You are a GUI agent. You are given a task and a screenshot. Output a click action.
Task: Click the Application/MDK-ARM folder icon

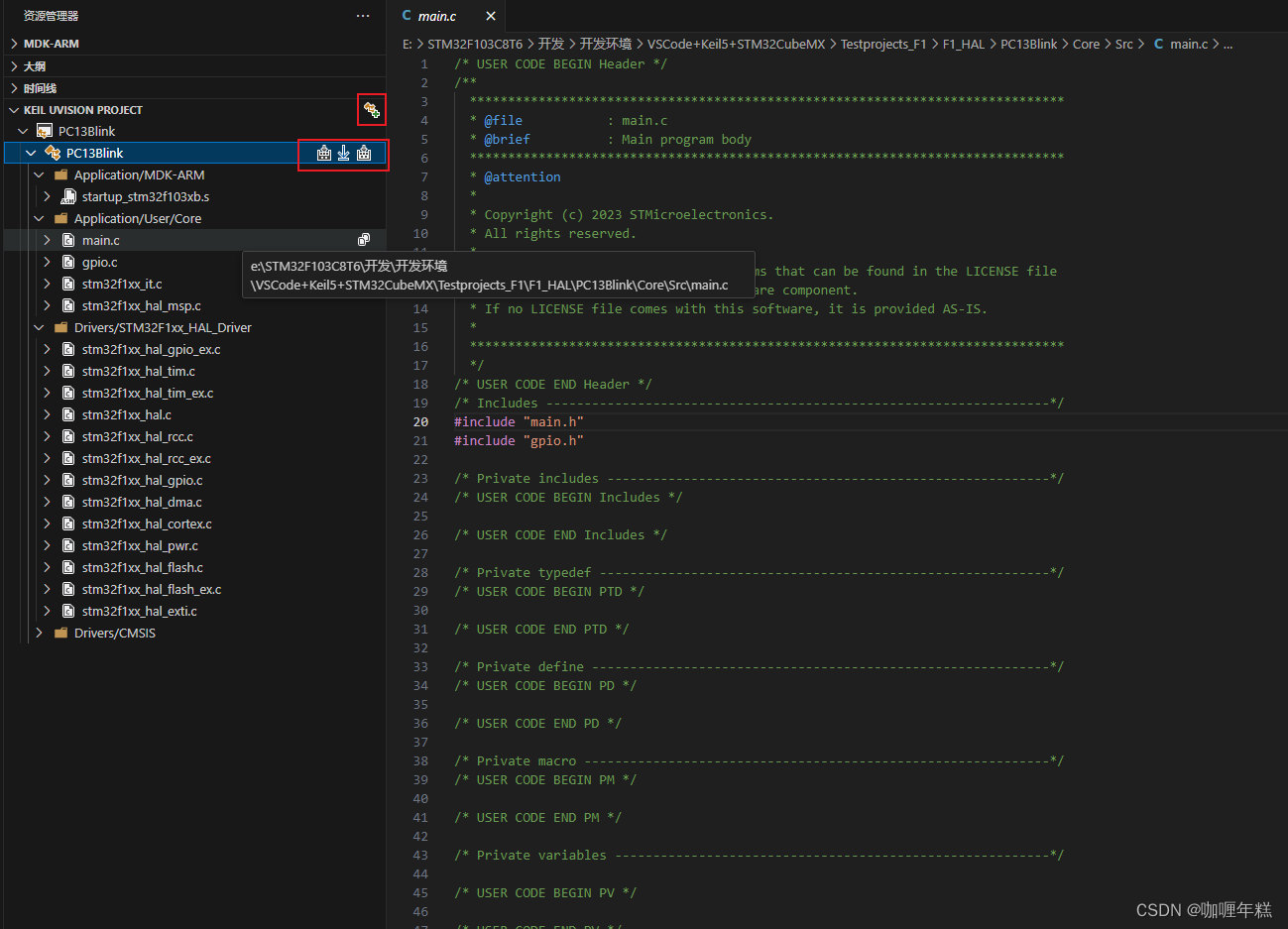click(x=60, y=174)
